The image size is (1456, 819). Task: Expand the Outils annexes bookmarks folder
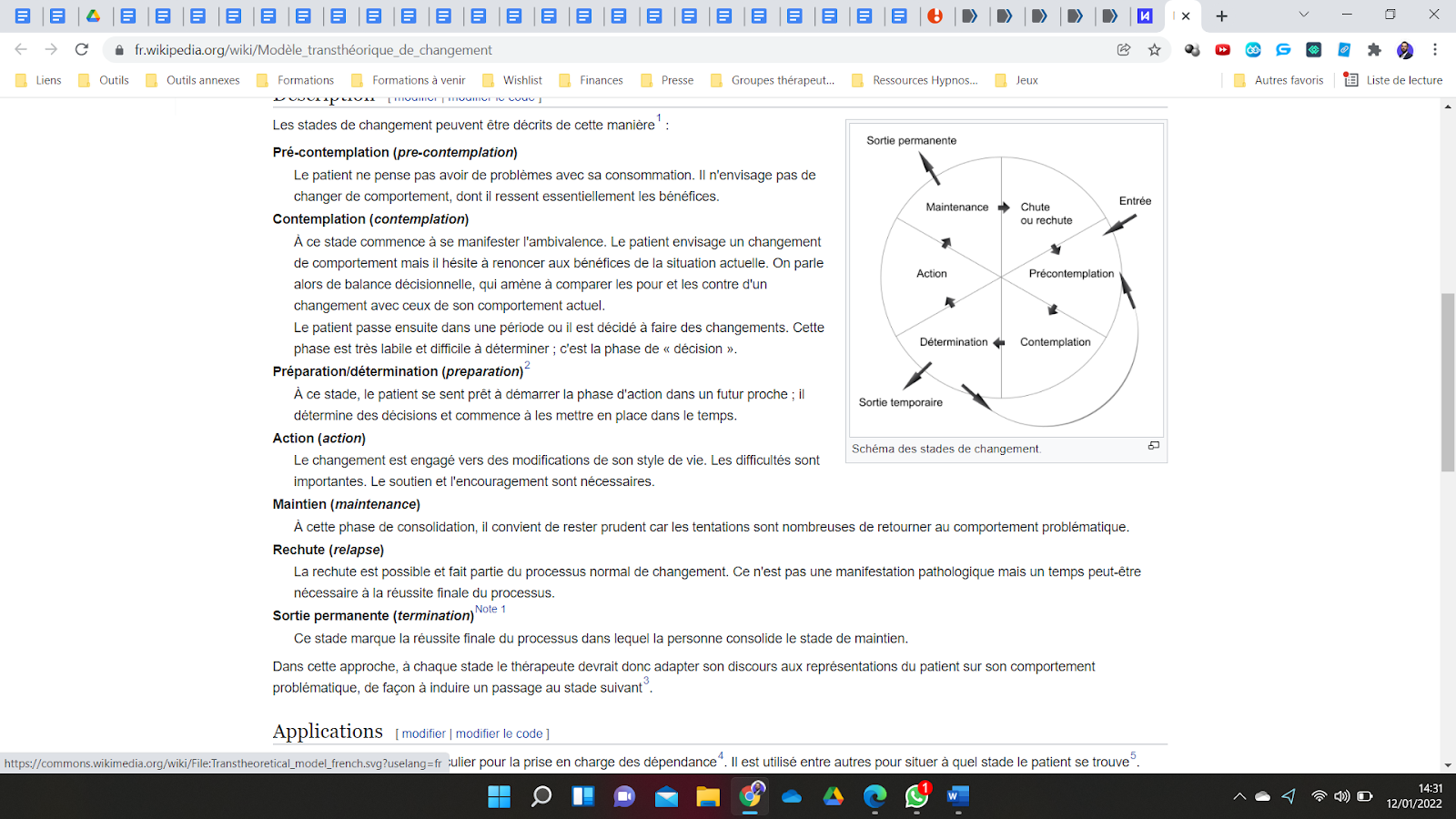click(192, 80)
